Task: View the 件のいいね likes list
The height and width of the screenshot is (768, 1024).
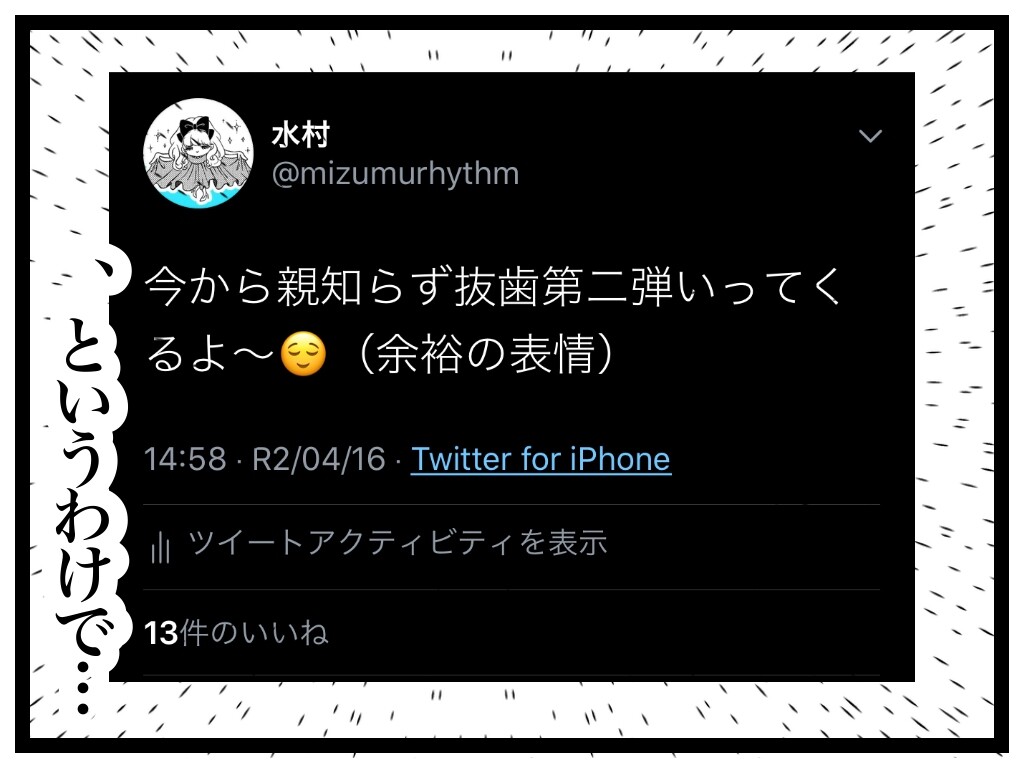Action: tap(253, 632)
